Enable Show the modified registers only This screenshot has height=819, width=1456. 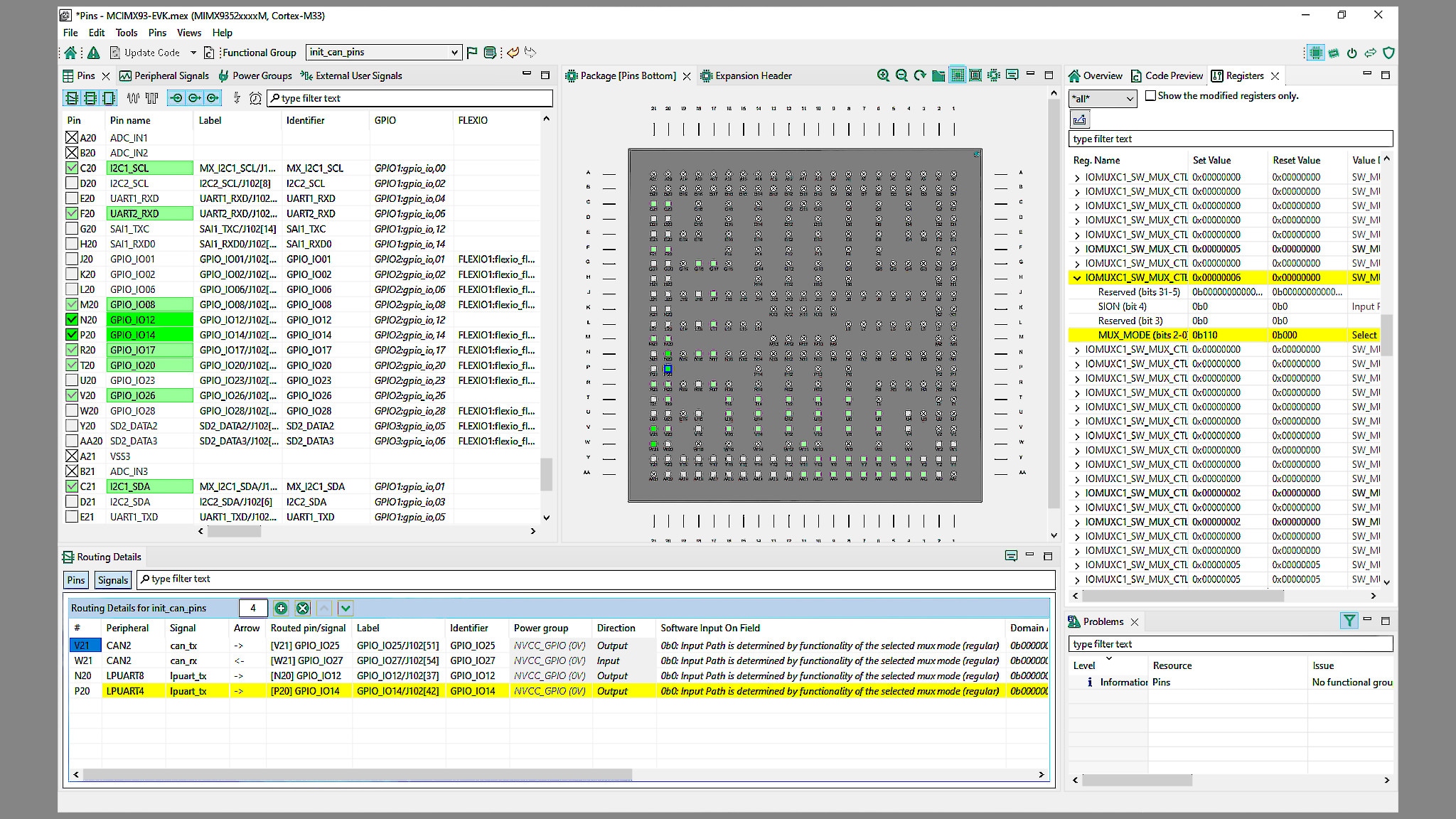[1150, 96]
